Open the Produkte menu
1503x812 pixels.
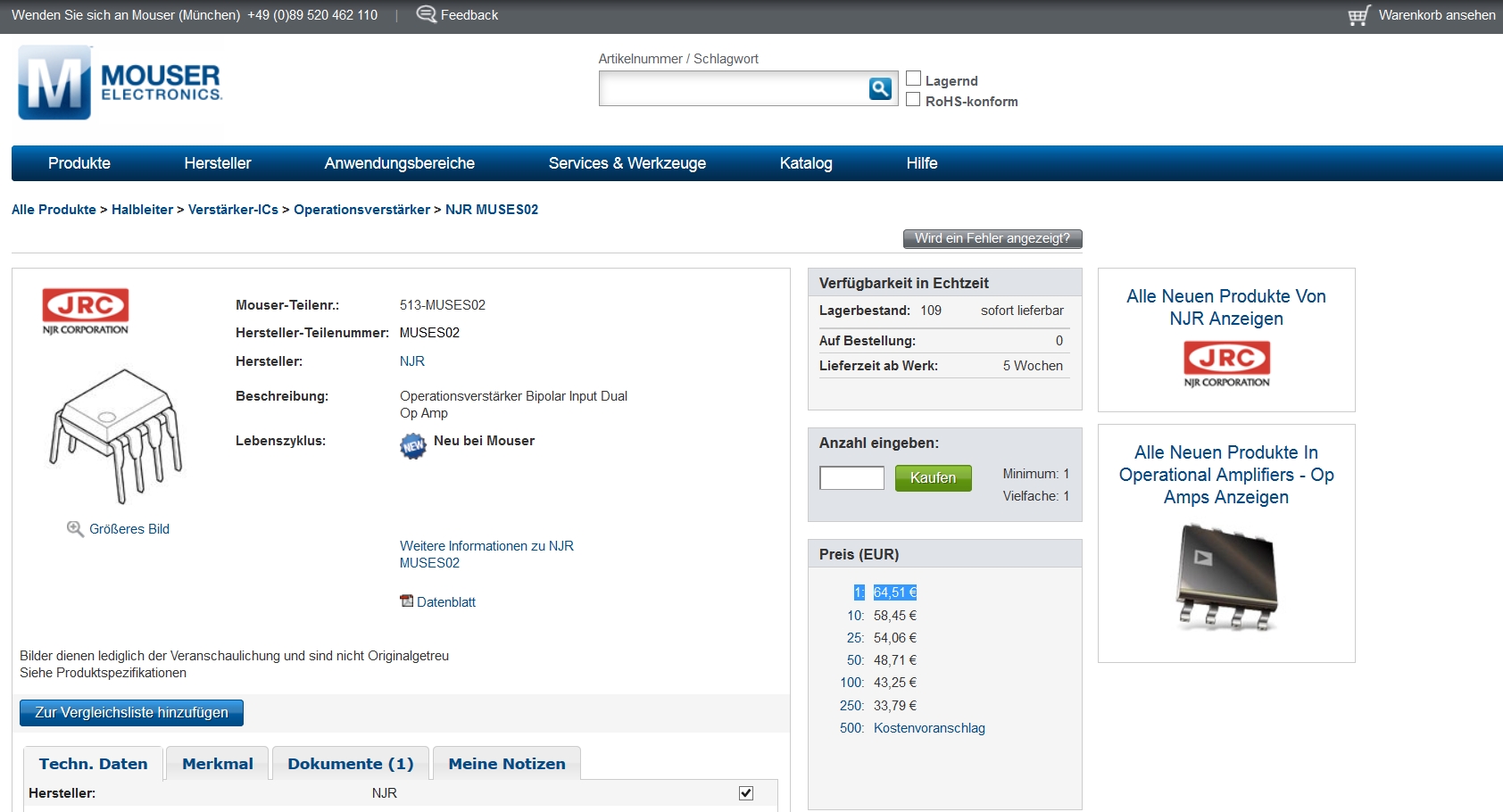pos(79,163)
